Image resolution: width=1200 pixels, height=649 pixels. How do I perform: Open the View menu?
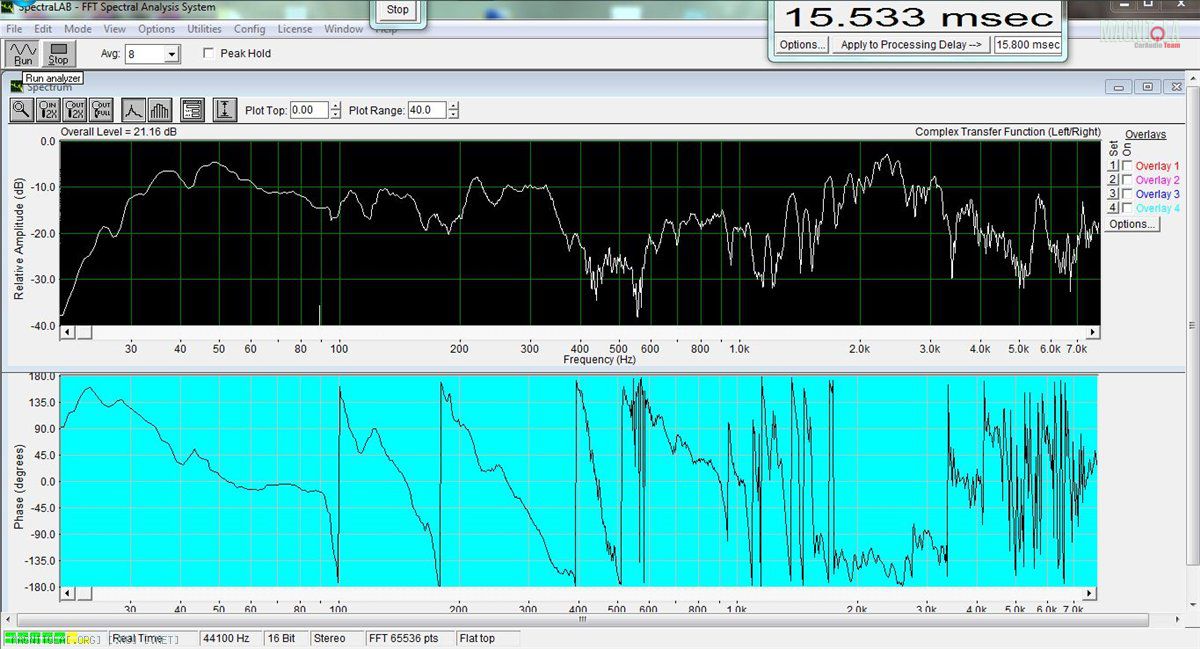[114, 29]
